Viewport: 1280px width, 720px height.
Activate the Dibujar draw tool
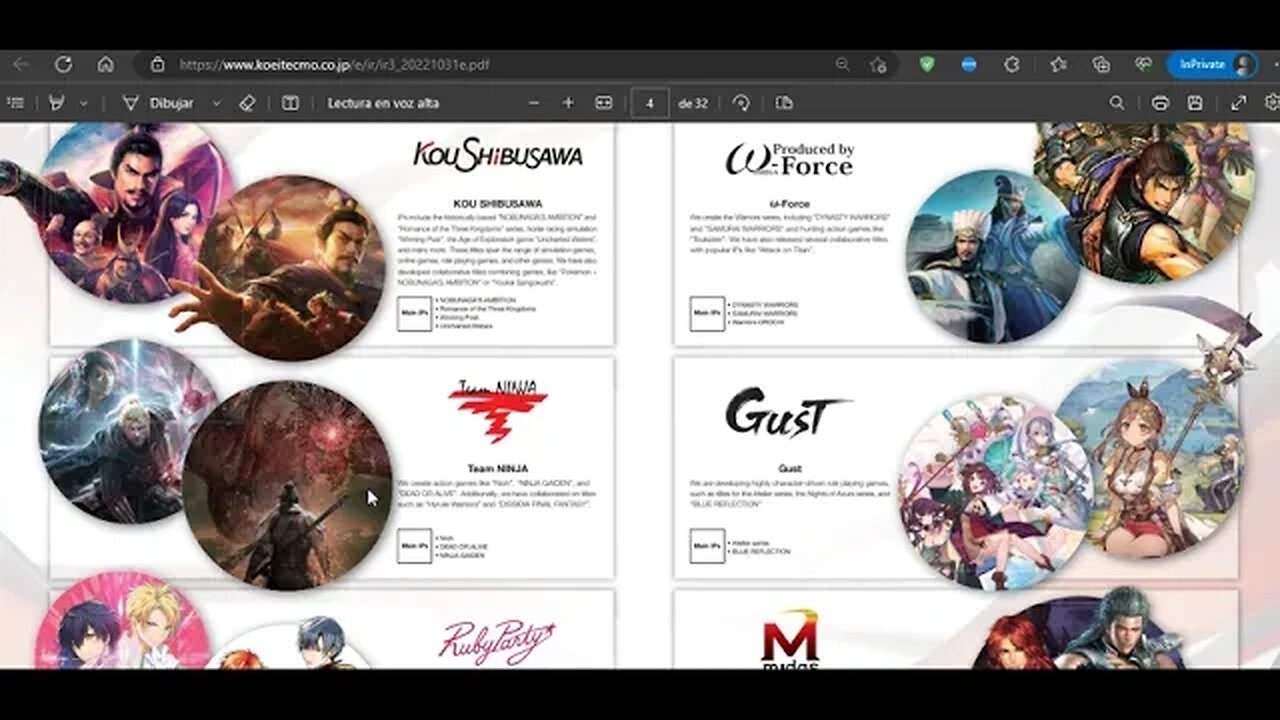(158, 103)
